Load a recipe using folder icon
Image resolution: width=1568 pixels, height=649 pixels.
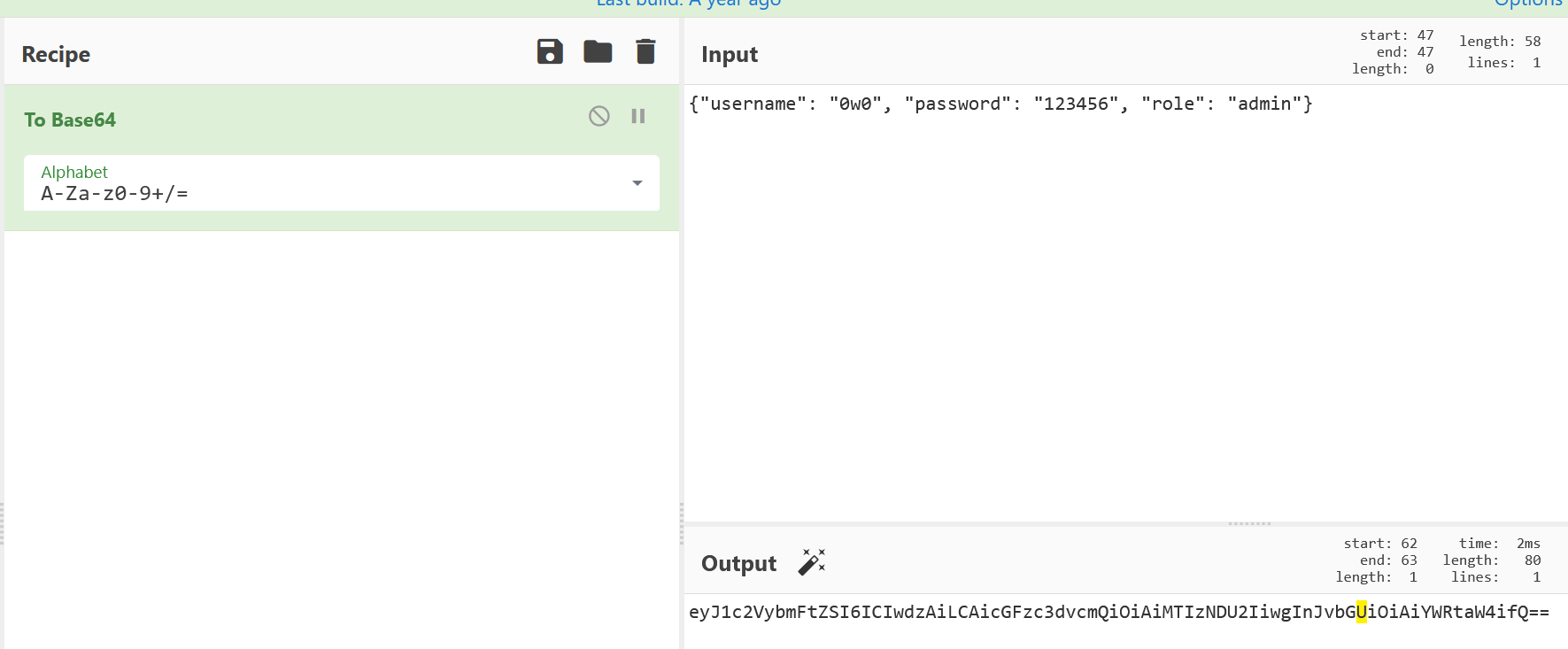598,51
